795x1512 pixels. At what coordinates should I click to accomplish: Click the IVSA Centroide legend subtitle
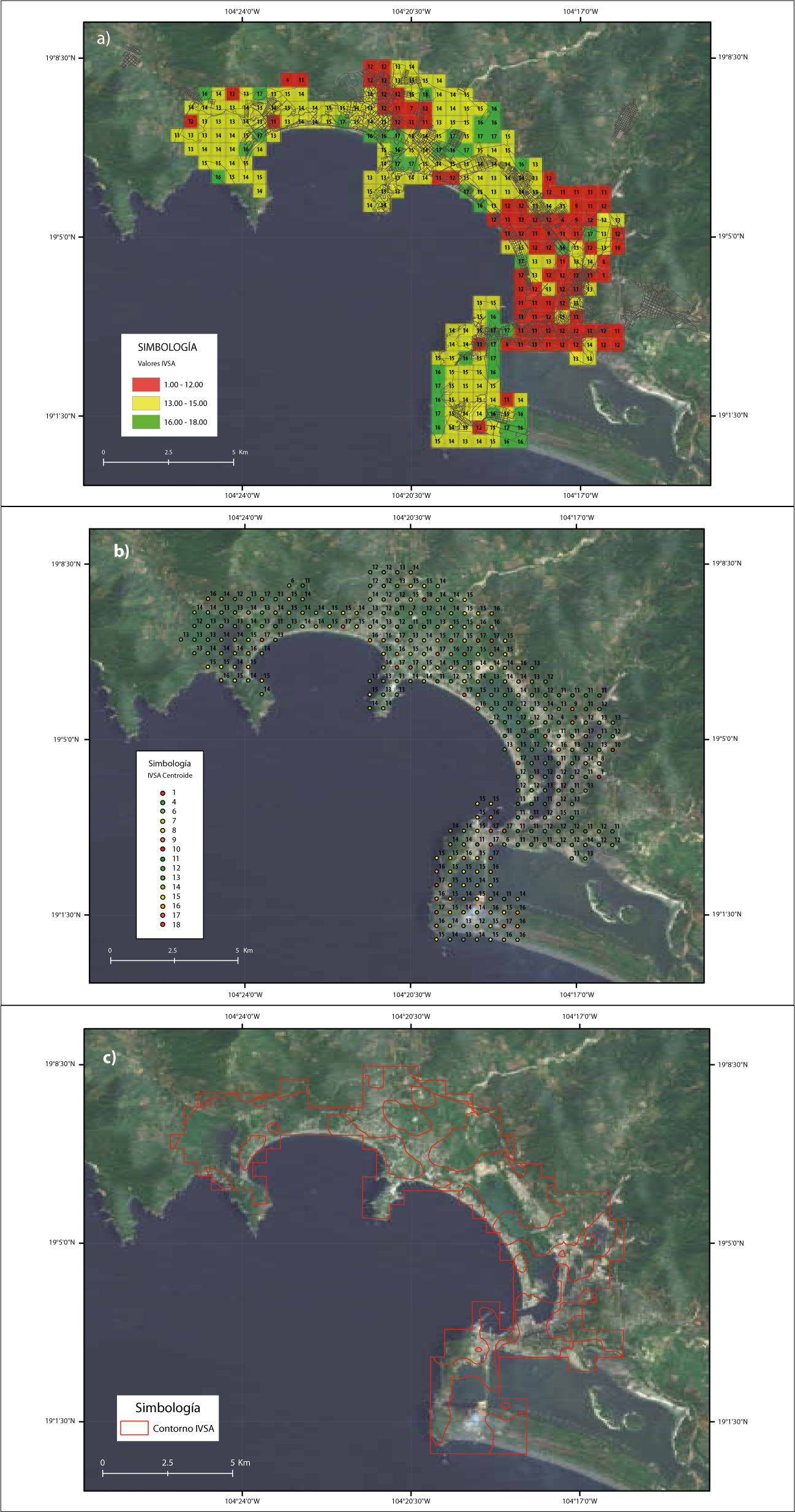click(x=170, y=775)
